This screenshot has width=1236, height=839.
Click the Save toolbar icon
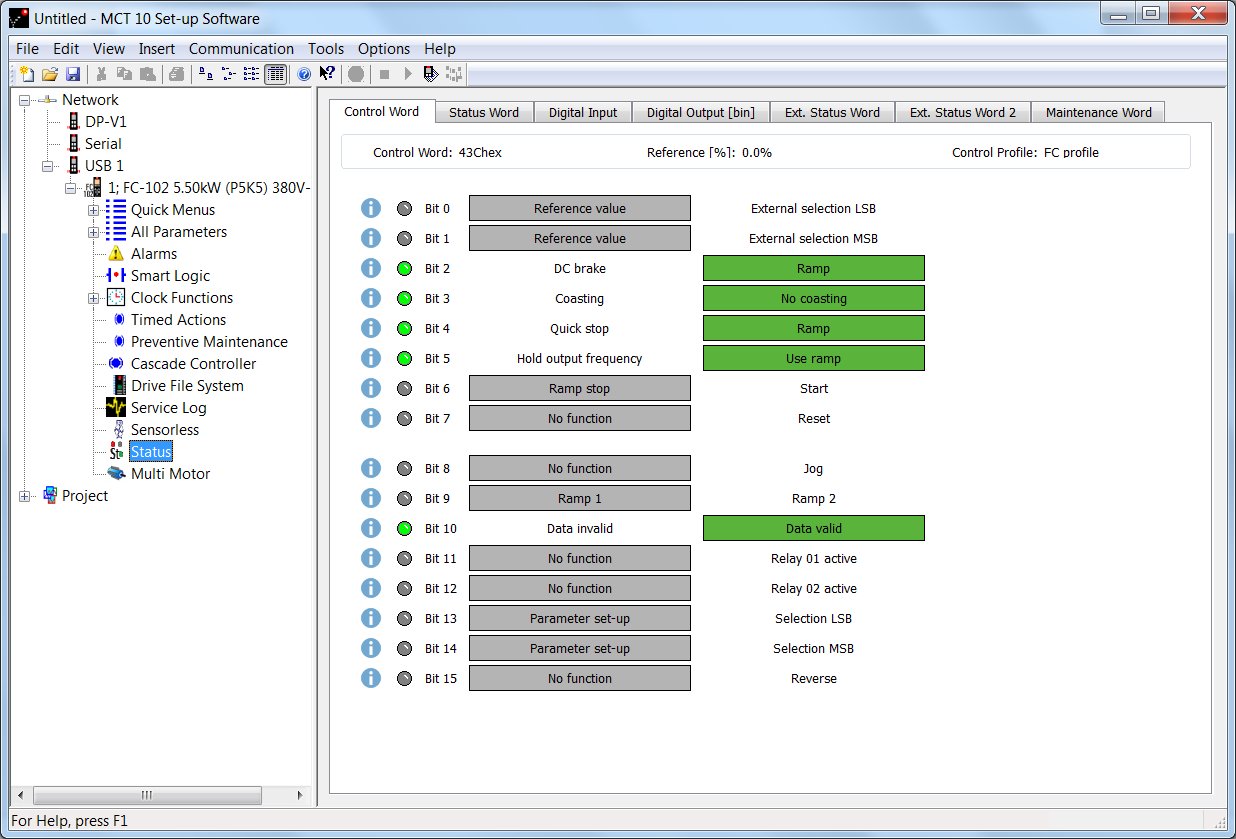click(x=73, y=74)
